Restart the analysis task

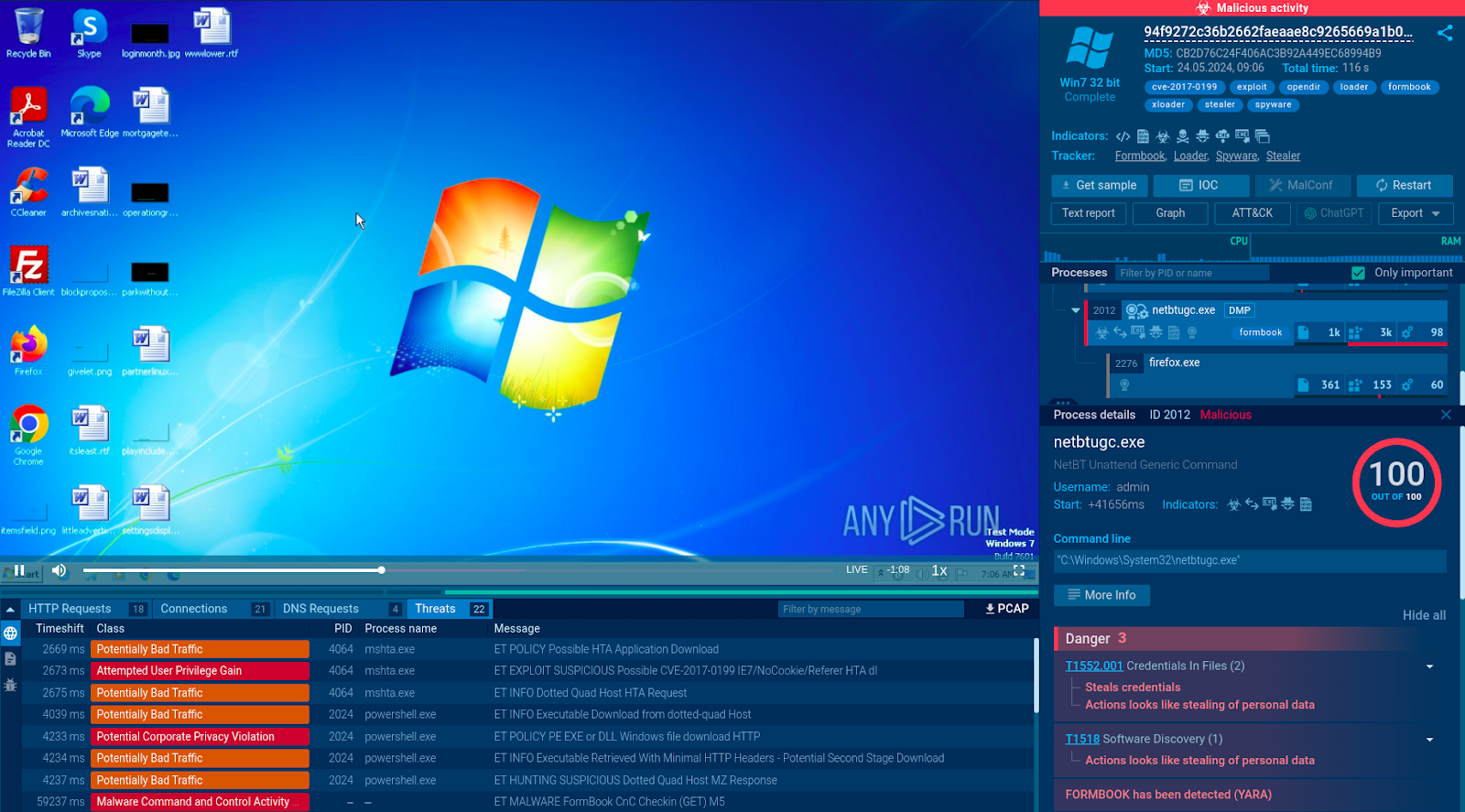tap(1405, 185)
